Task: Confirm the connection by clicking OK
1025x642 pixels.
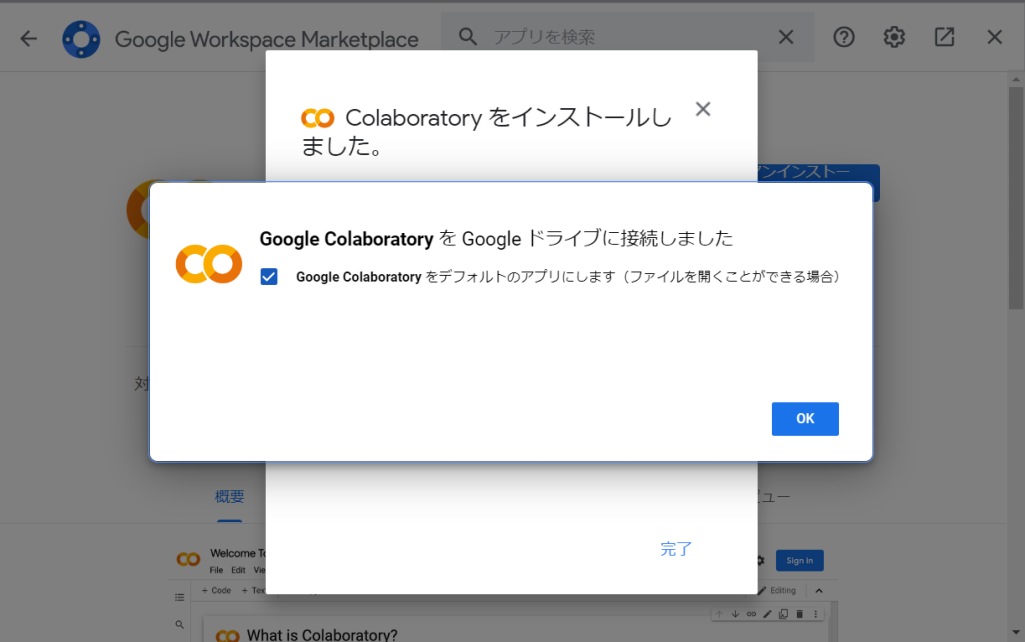Action: (x=805, y=418)
